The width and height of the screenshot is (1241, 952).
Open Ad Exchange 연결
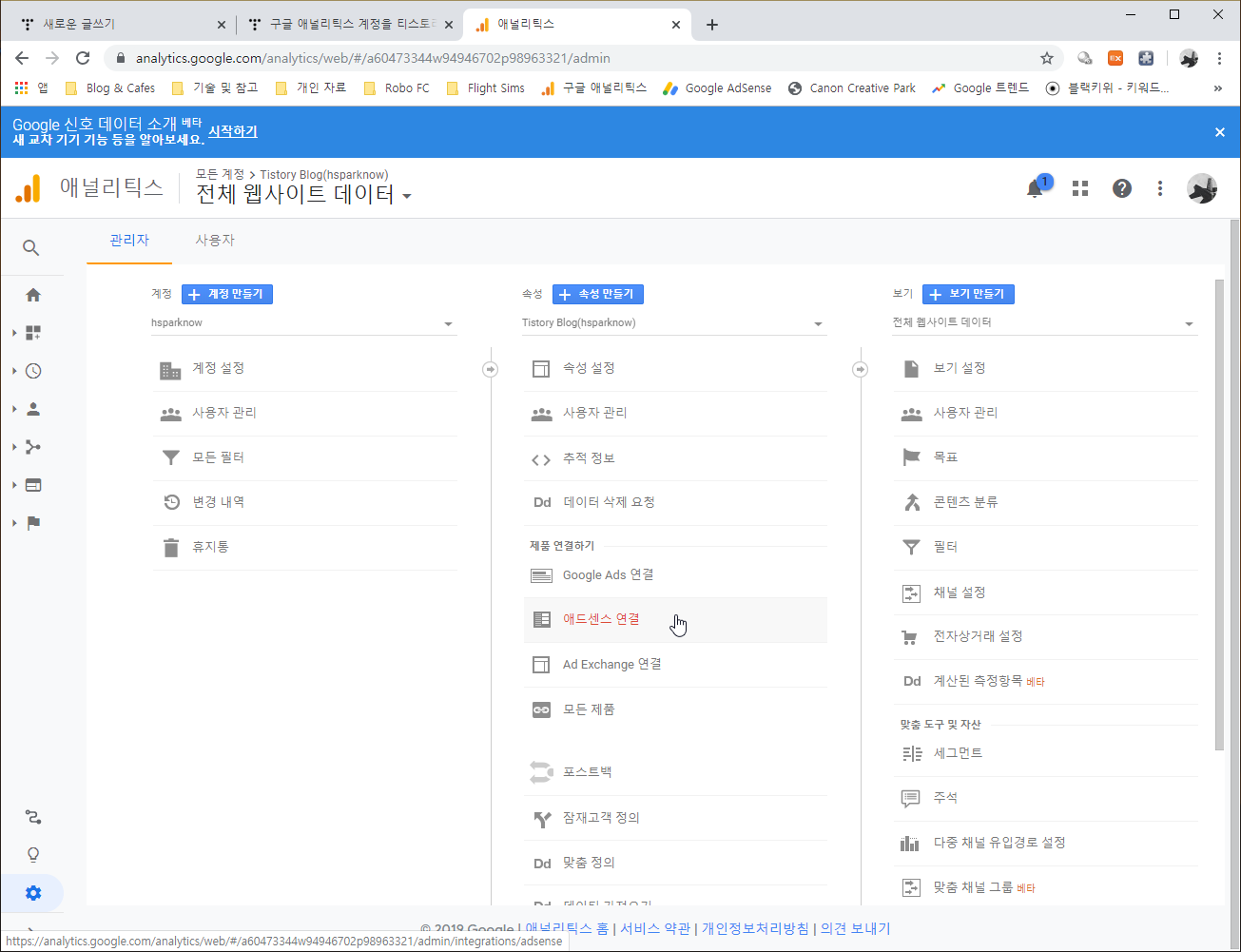[x=675, y=665]
